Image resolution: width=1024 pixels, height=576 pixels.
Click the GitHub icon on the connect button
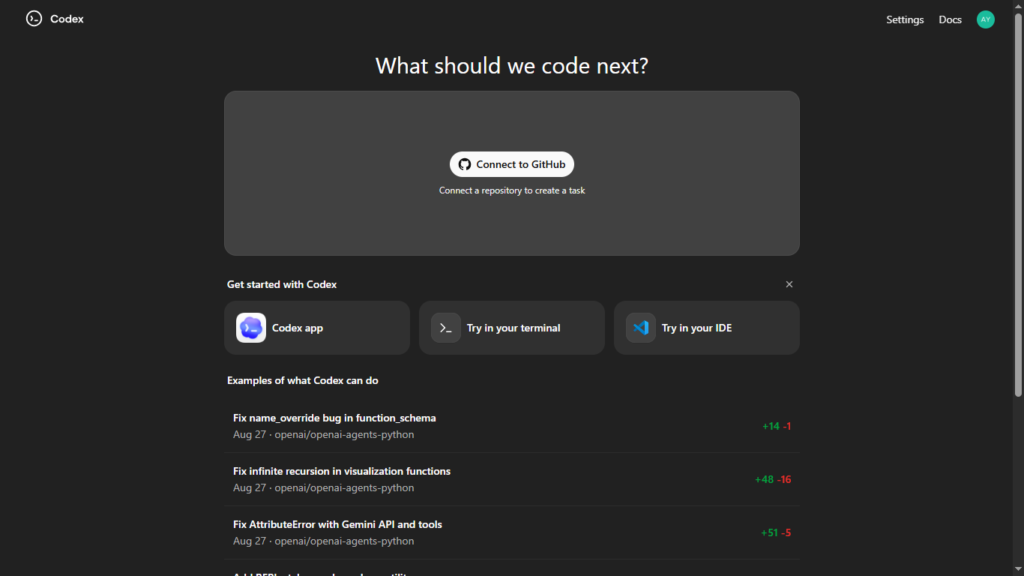(x=463, y=164)
